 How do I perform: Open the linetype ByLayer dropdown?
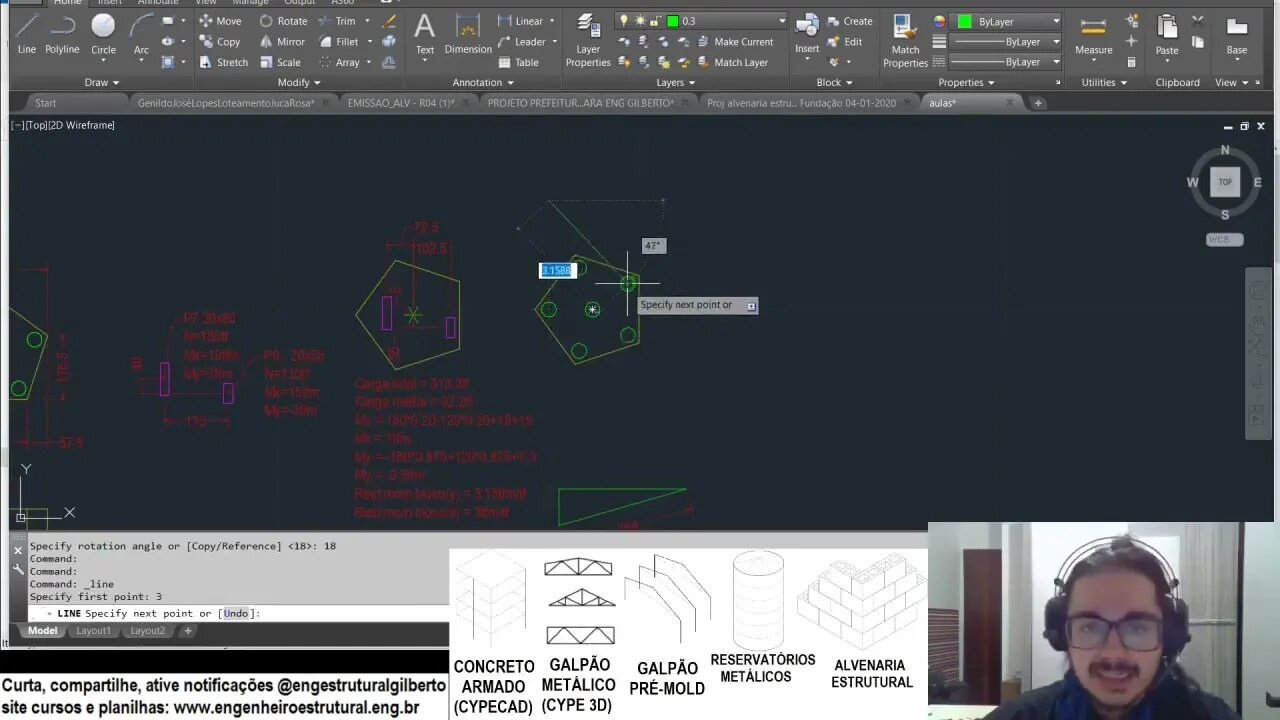click(1056, 62)
